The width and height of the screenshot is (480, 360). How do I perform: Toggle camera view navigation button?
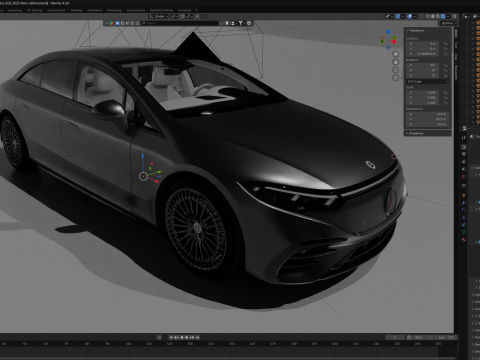pyautogui.click(x=395, y=70)
